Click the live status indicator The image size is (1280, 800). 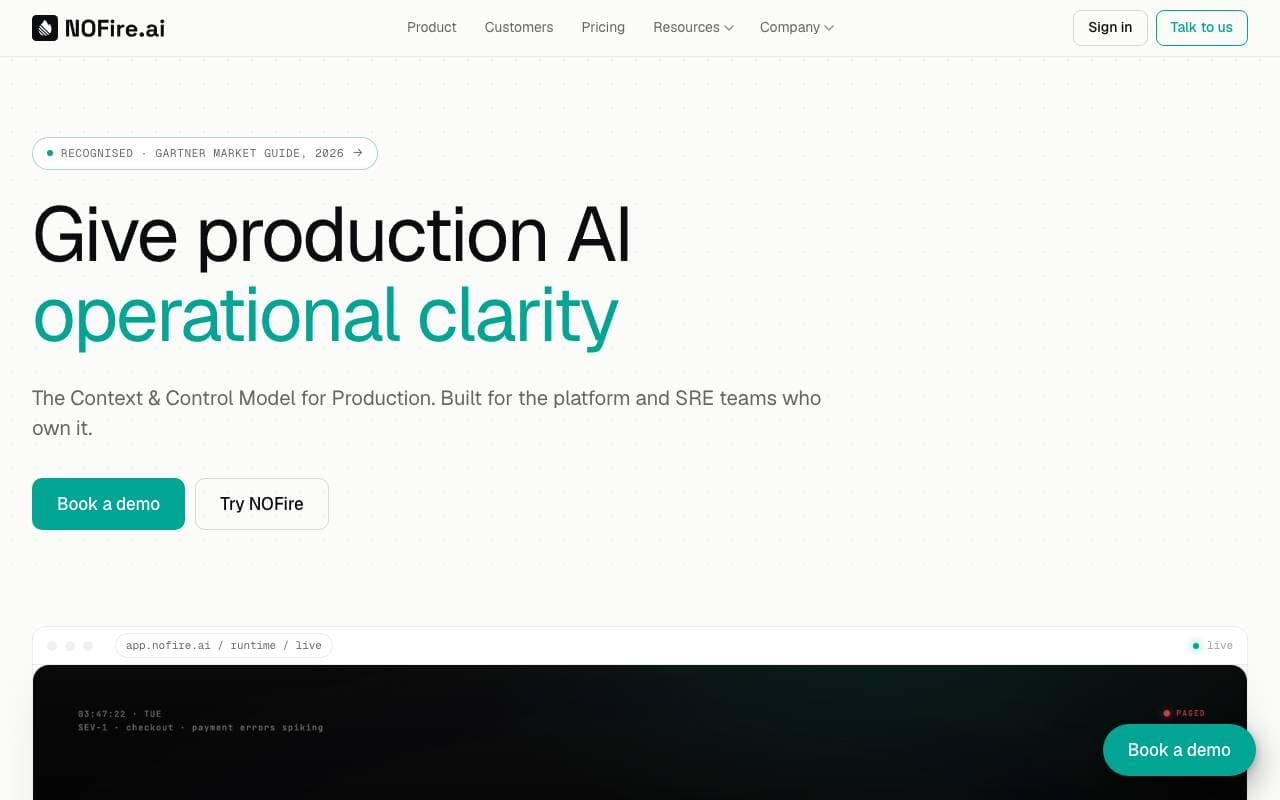pos(1211,645)
